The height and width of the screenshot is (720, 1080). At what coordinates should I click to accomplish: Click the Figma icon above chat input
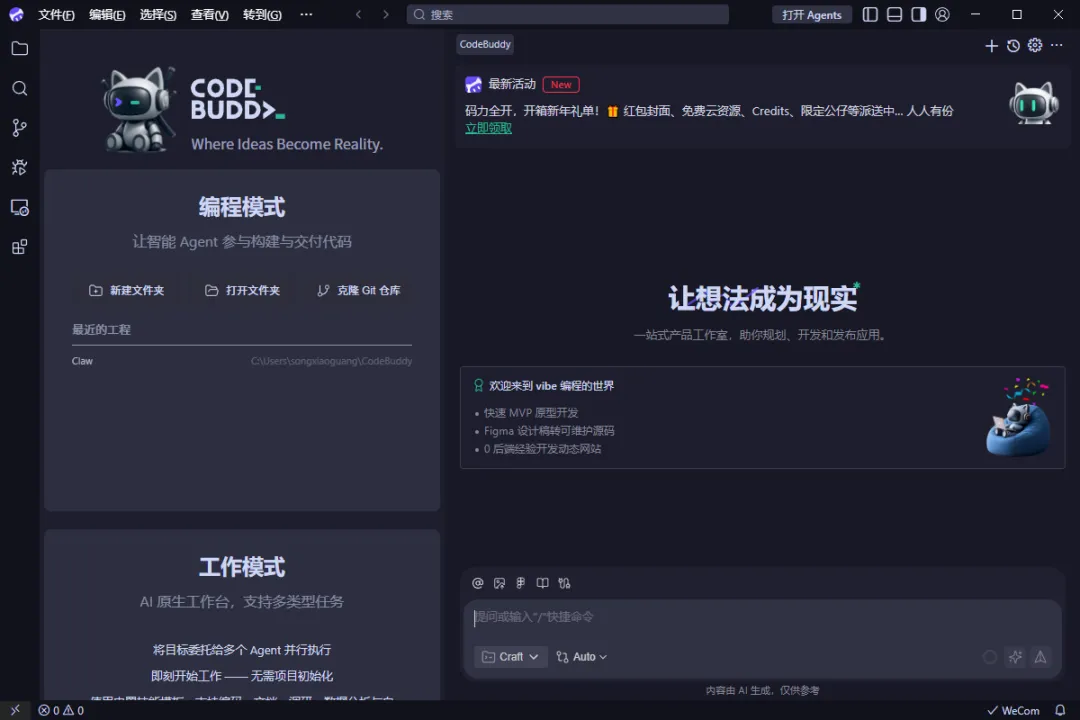tap(521, 584)
